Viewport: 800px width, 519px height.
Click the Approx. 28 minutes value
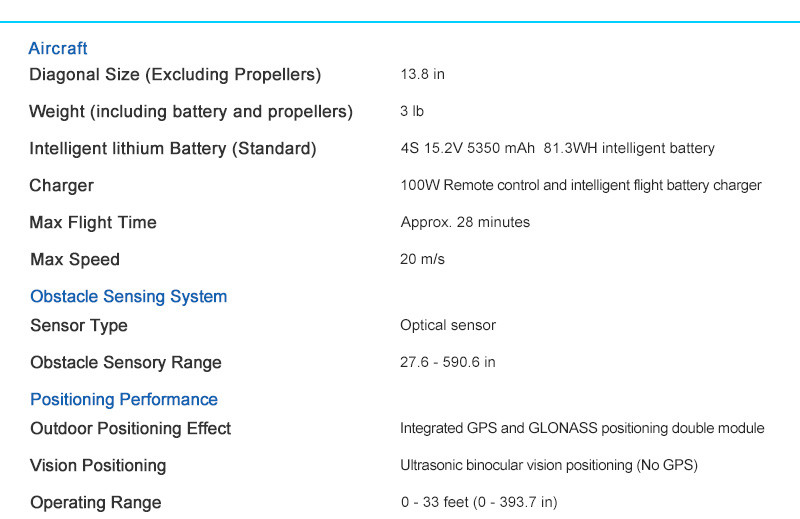pos(465,222)
